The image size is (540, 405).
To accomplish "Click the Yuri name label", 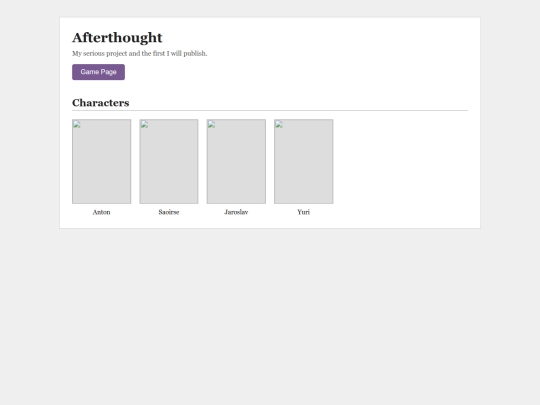I will 303,212.
